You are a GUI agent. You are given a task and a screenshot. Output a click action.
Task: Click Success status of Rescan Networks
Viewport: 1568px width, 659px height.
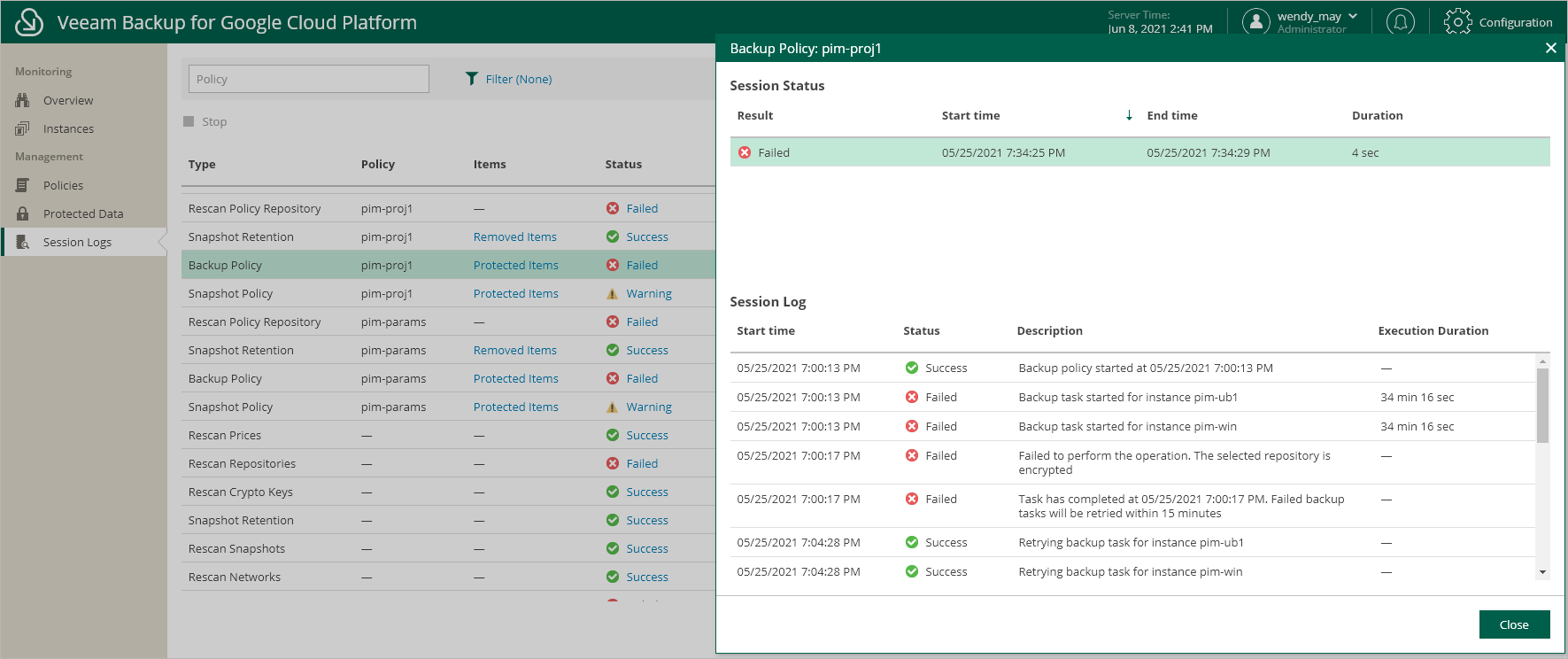pos(647,577)
